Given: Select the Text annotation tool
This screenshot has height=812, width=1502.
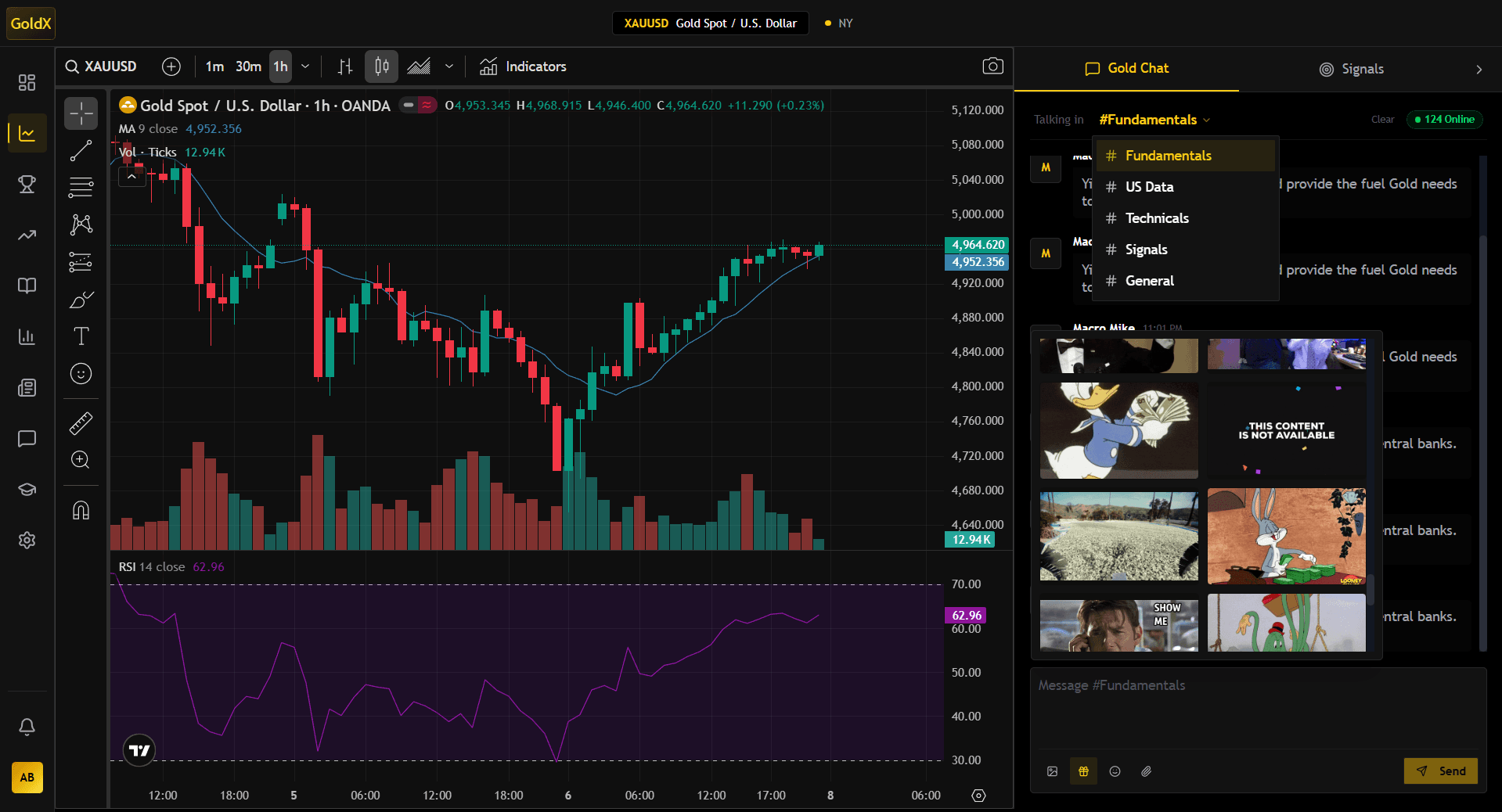Looking at the screenshot, I should 80,336.
